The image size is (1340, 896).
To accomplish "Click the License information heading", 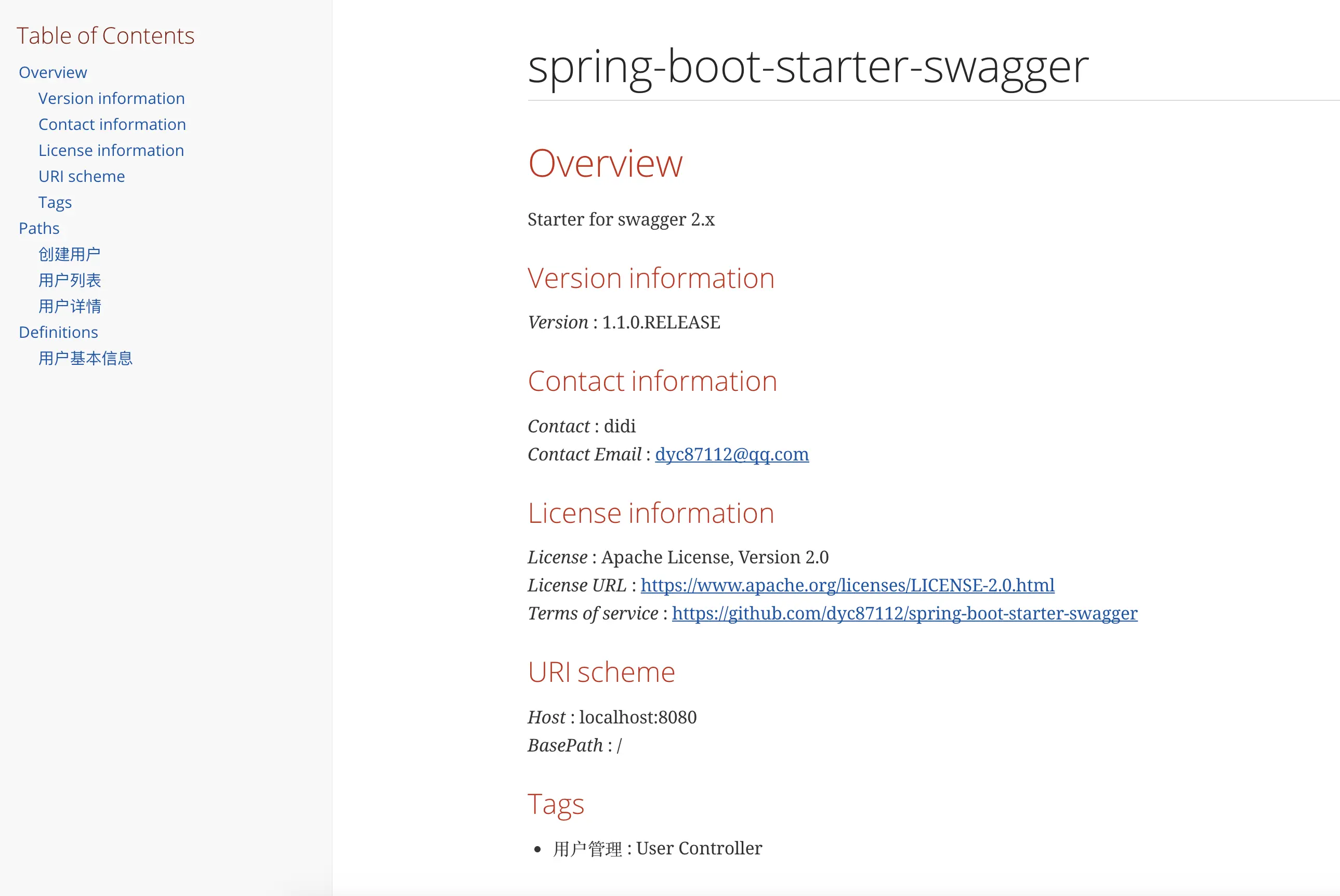I will (x=650, y=513).
